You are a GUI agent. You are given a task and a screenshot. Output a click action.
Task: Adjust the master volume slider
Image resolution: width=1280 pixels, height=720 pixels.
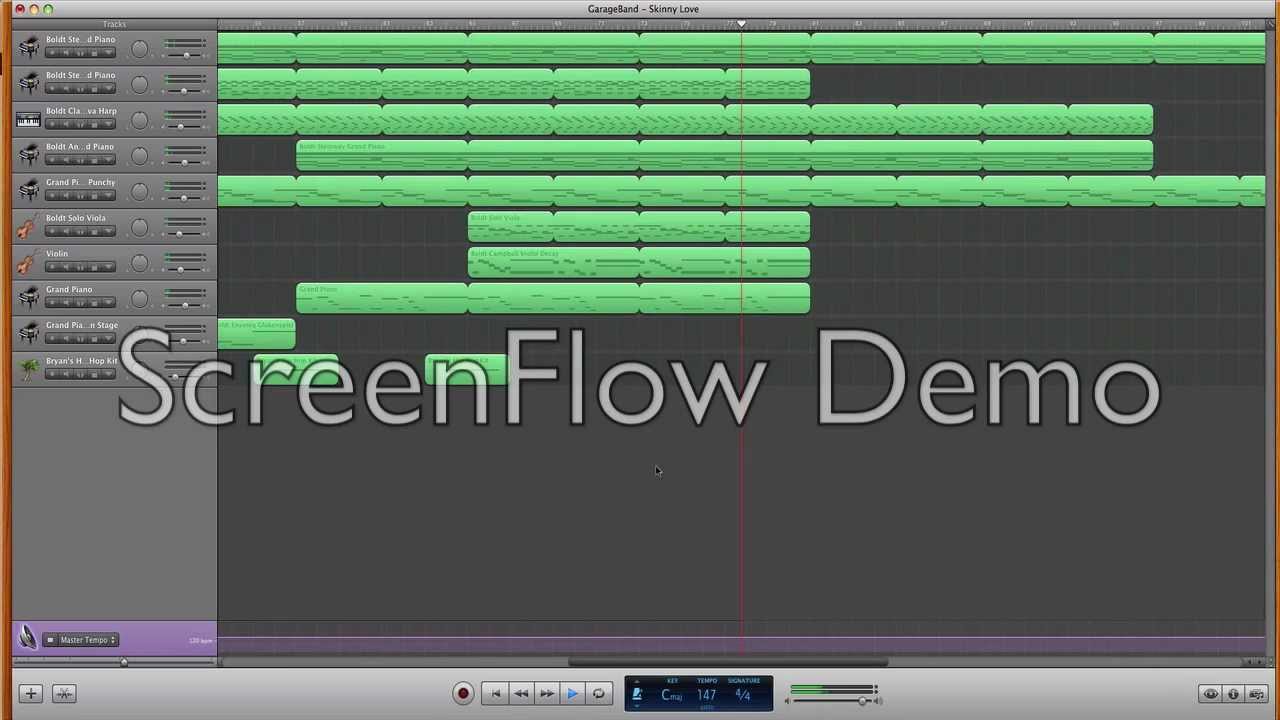click(862, 701)
